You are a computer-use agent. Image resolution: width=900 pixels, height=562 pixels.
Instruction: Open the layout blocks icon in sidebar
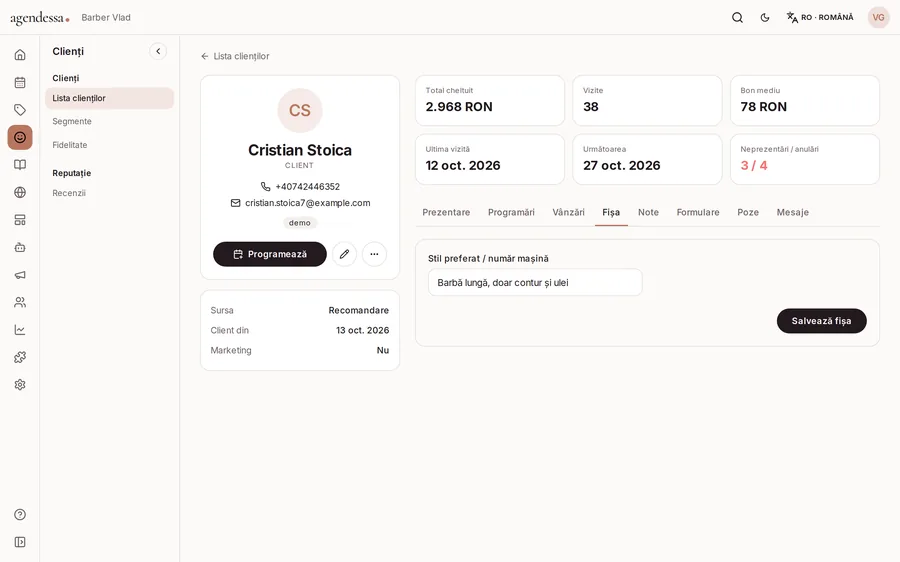pos(20,220)
